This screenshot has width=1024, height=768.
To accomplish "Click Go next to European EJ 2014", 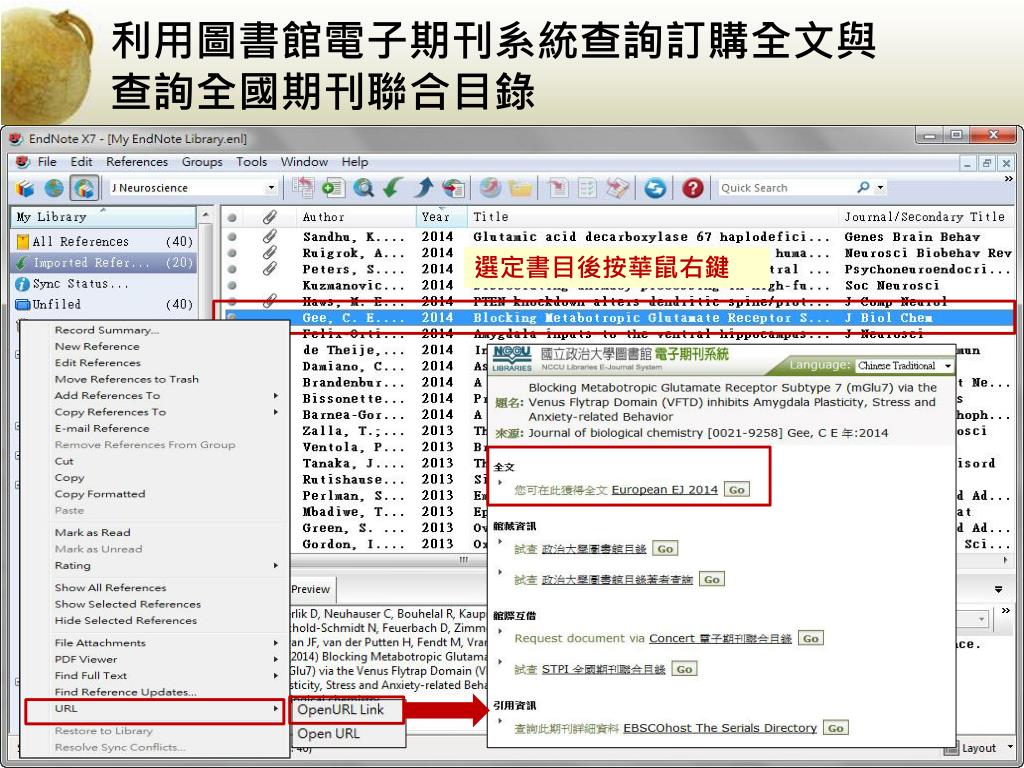I will pyautogui.click(x=737, y=490).
